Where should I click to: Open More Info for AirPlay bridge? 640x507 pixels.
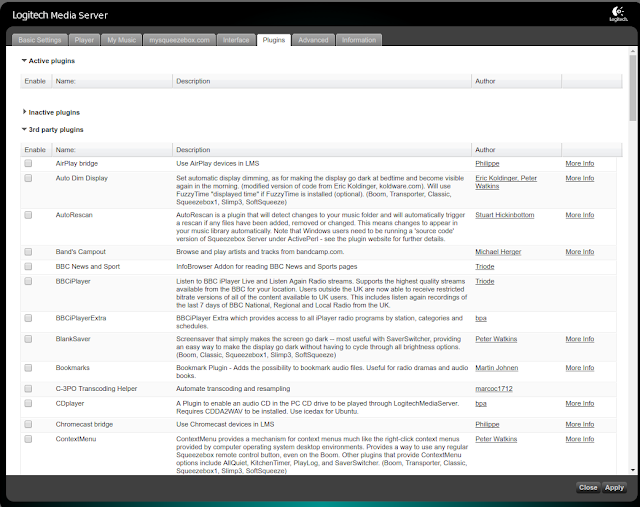click(x=580, y=163)
